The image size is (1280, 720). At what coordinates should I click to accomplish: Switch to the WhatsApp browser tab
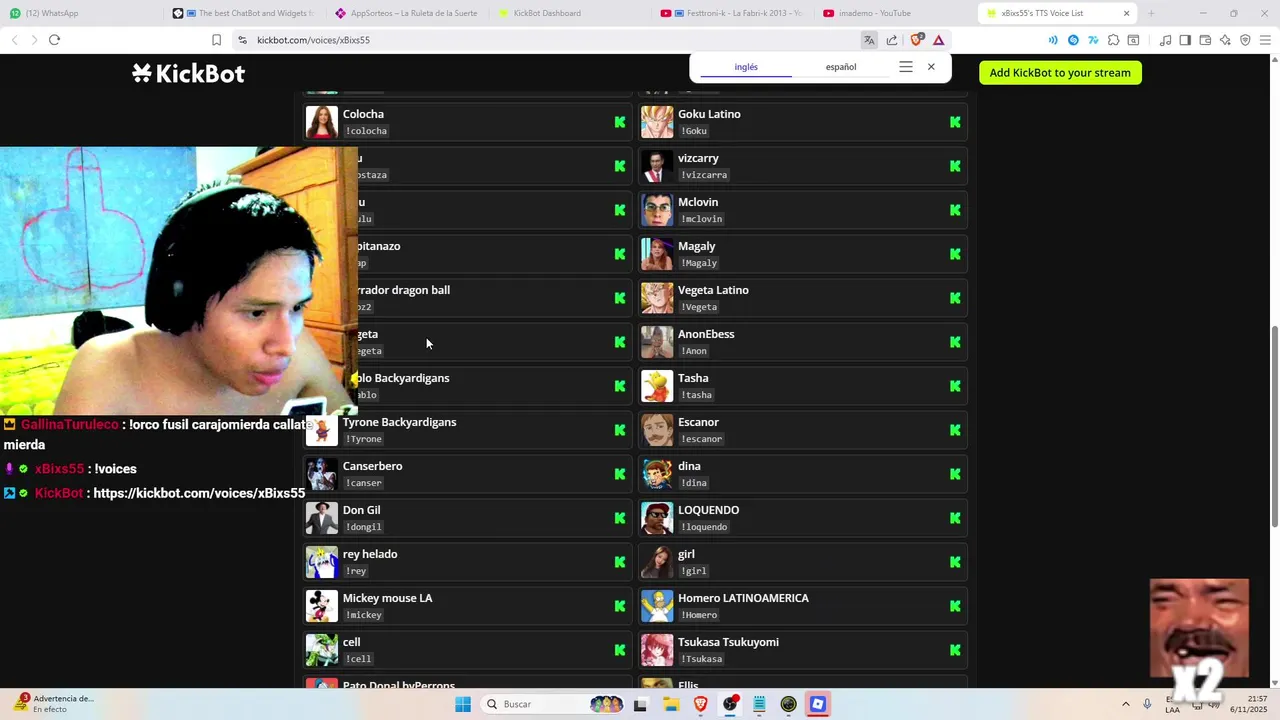pos(80,13)
